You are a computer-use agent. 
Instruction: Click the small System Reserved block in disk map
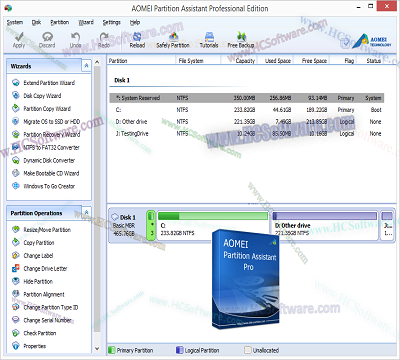point(151,225)
